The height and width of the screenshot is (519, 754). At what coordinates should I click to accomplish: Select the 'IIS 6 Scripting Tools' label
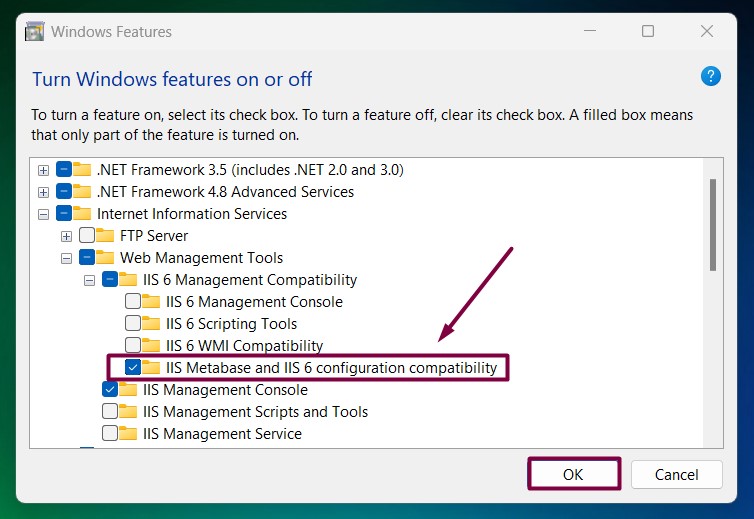231,324
